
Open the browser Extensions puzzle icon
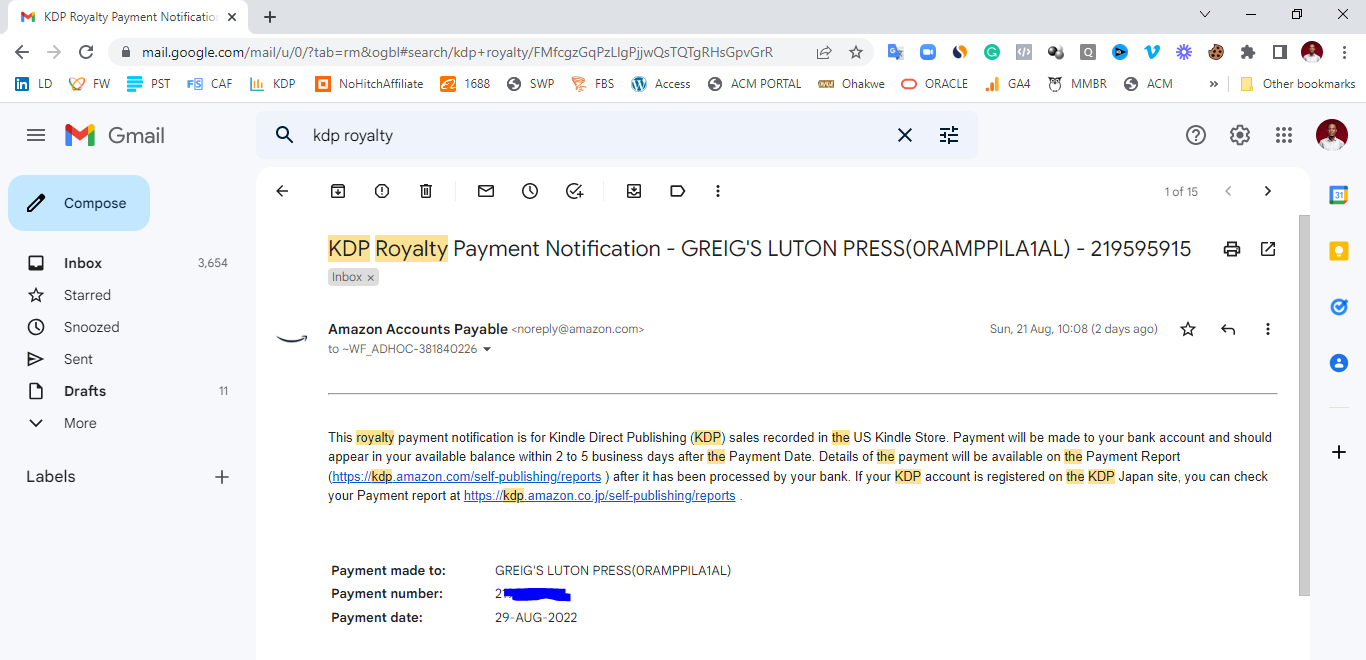pyautogui.click(x=1248, y=52)
